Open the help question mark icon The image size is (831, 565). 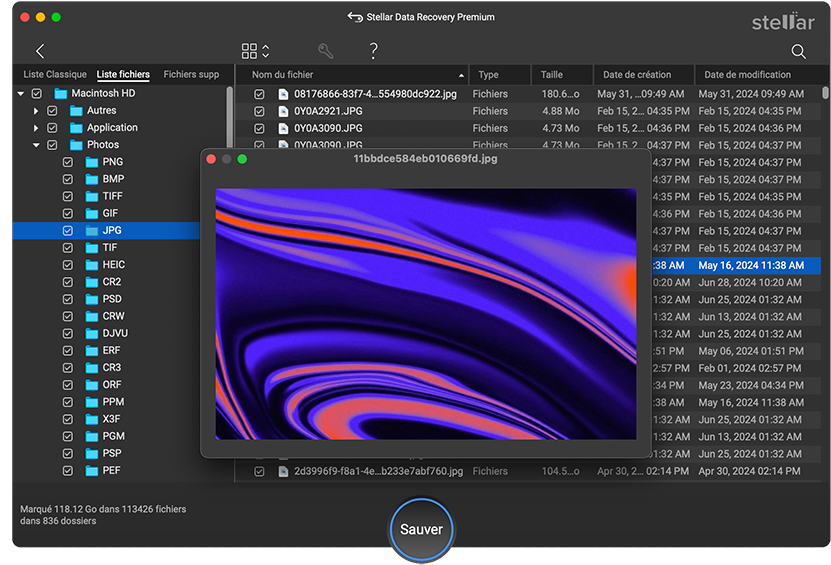tap(374, 51)
